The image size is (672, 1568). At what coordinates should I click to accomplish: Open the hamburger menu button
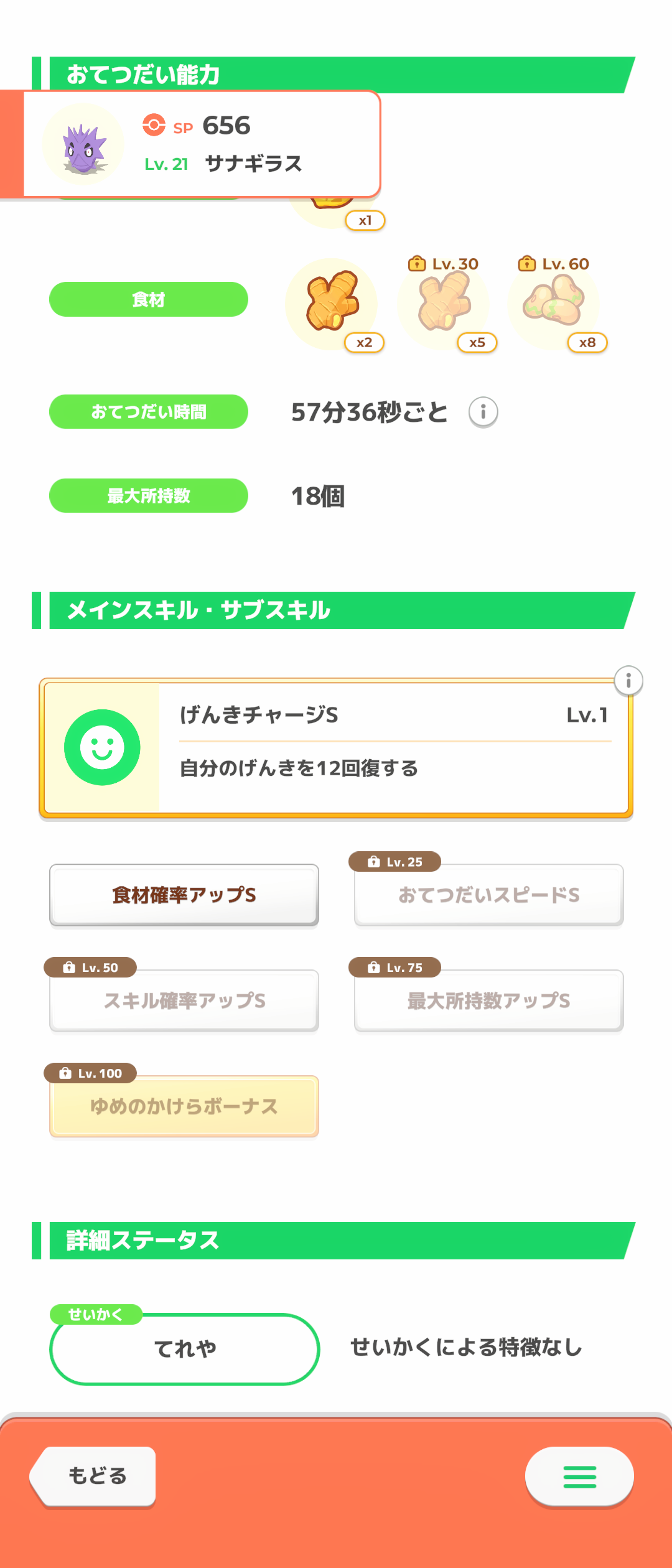(x=579, y=1477)
